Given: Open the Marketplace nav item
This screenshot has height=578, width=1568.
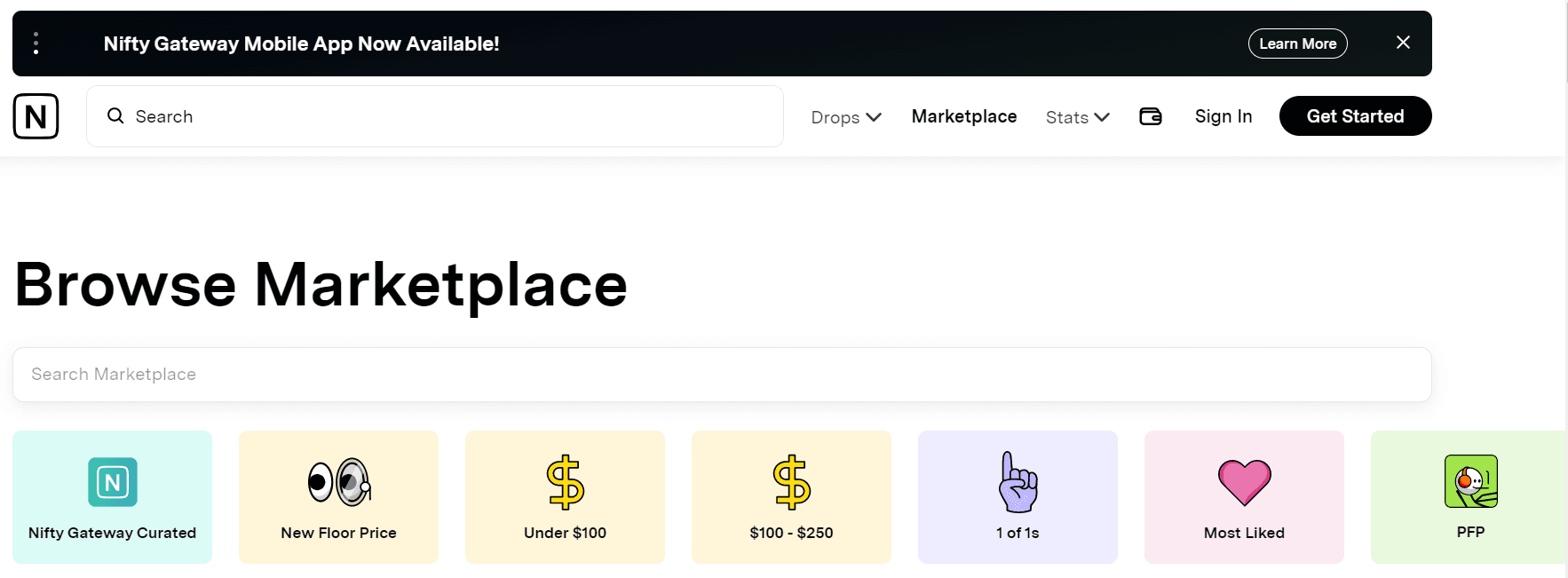Looking at the screenshot, I should click(x=963, y=116).
